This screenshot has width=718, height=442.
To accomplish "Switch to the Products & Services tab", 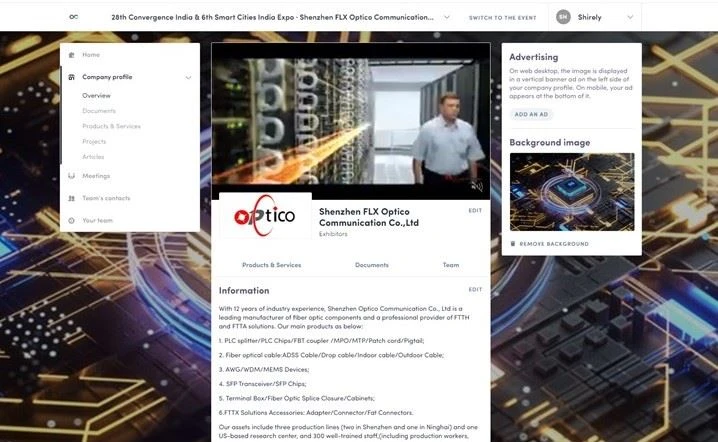I will (272, 265).
